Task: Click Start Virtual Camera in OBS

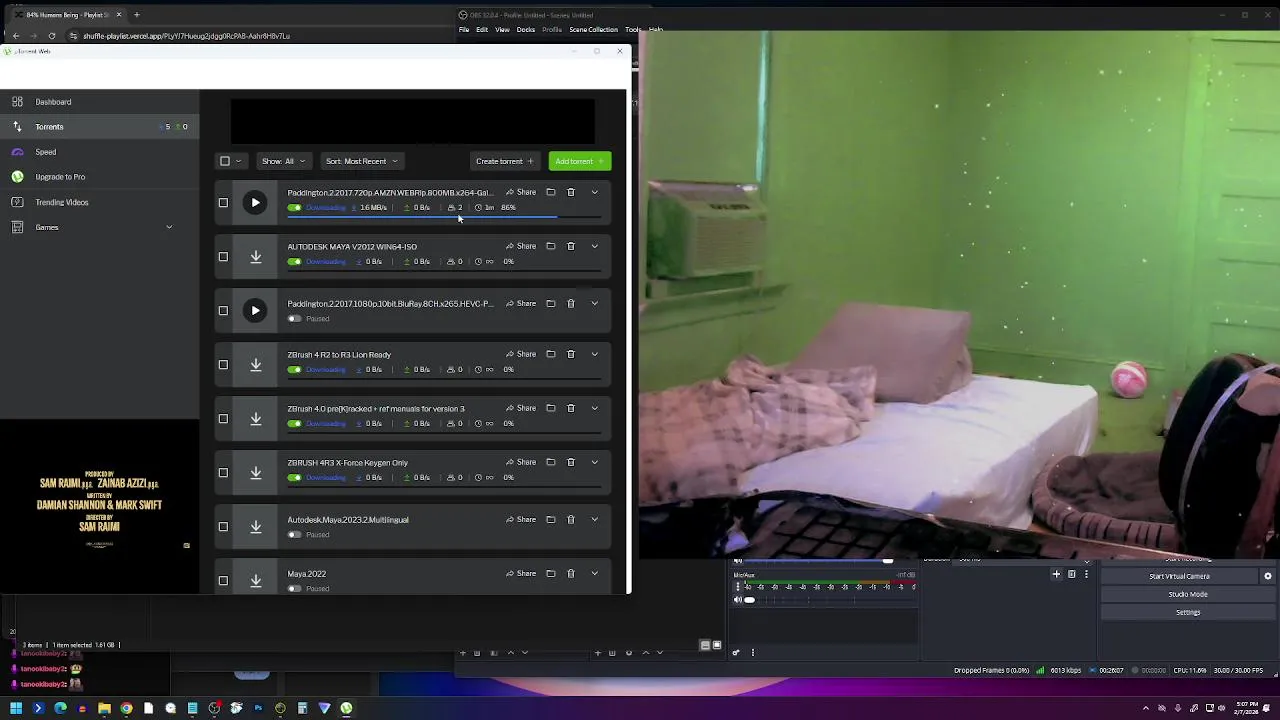Action: click(x=1179, y=576)
